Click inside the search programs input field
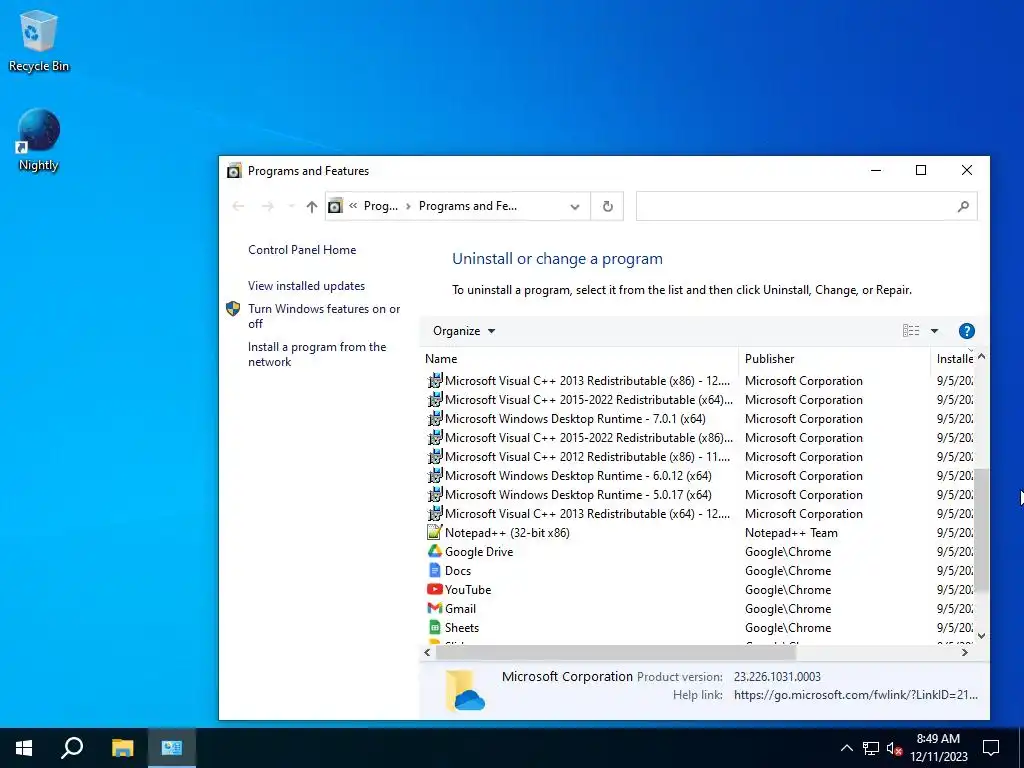 click(797, 206)
